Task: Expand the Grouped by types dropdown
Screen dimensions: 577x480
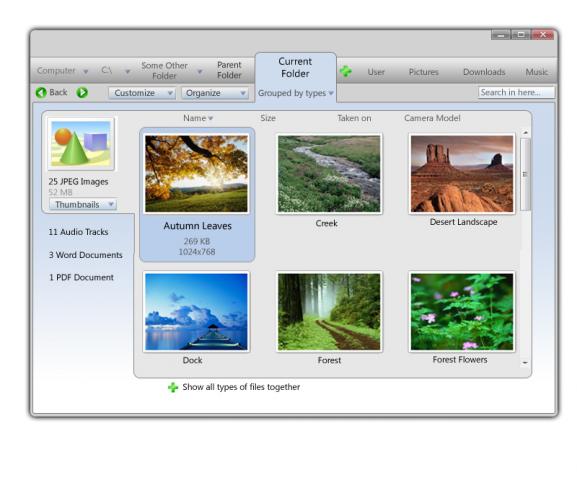Action: click(296, 93)
